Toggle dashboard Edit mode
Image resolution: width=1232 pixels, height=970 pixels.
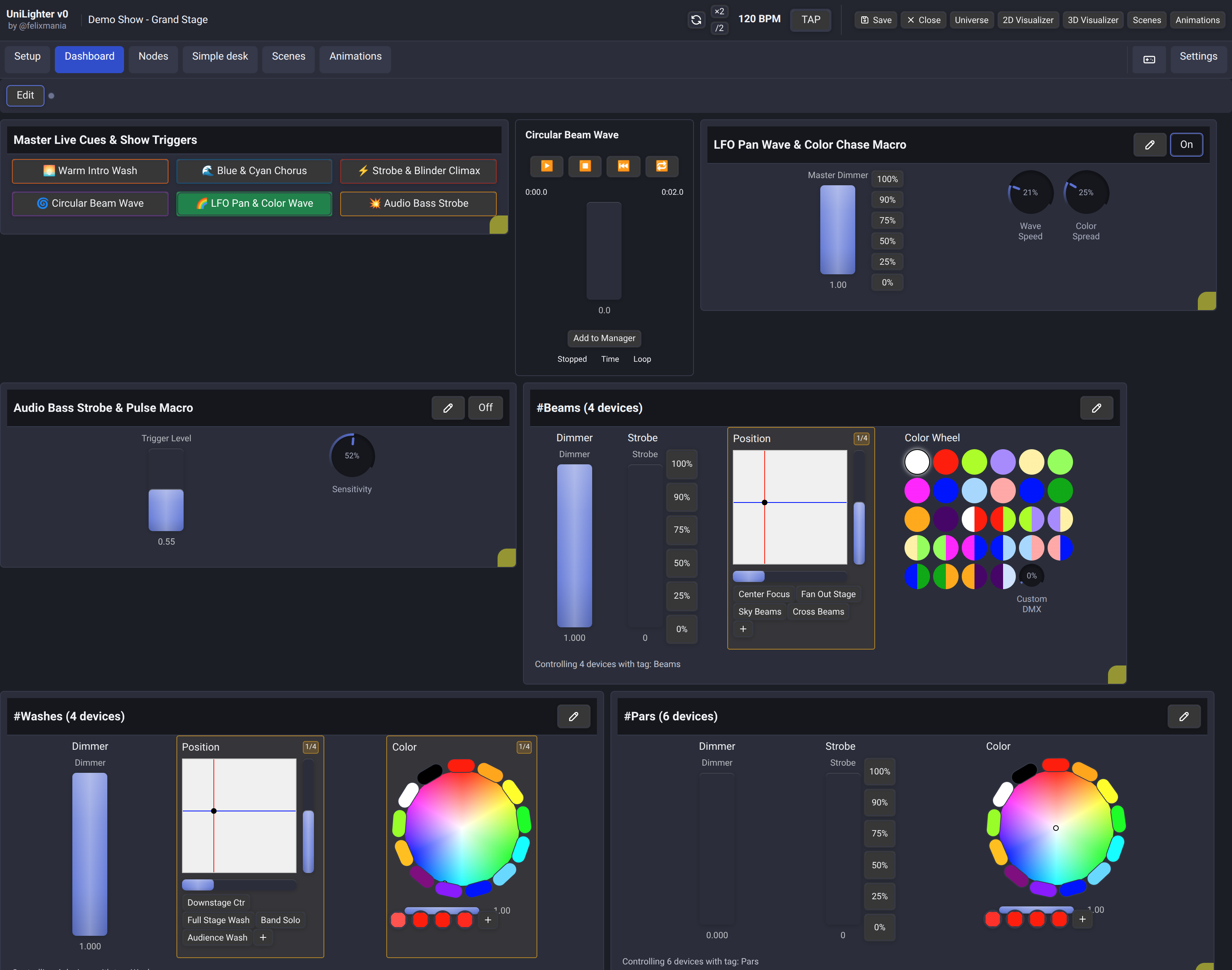click(25, 95)
